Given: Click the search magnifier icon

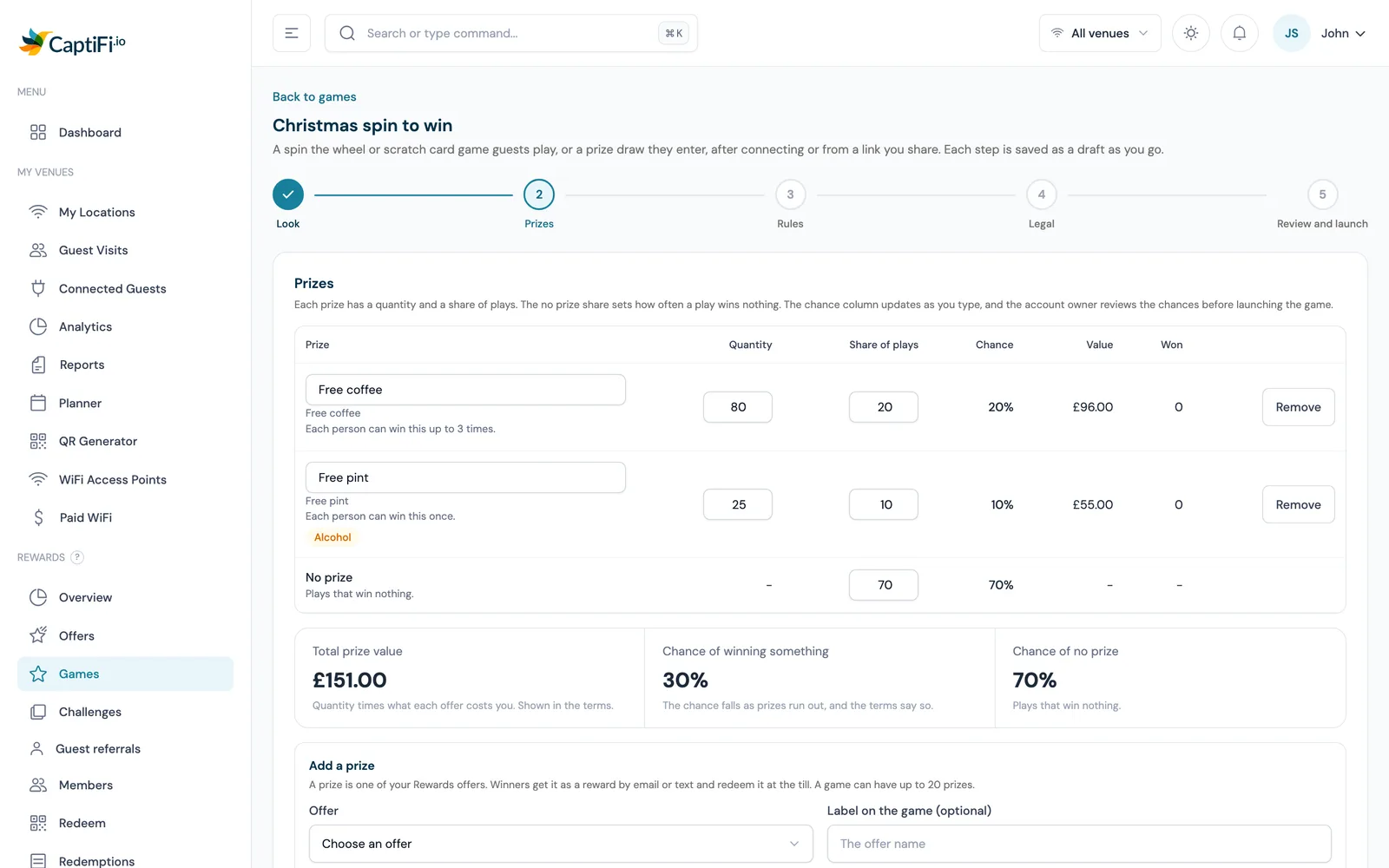Looking at the screenshot, I should pos(347,33).
